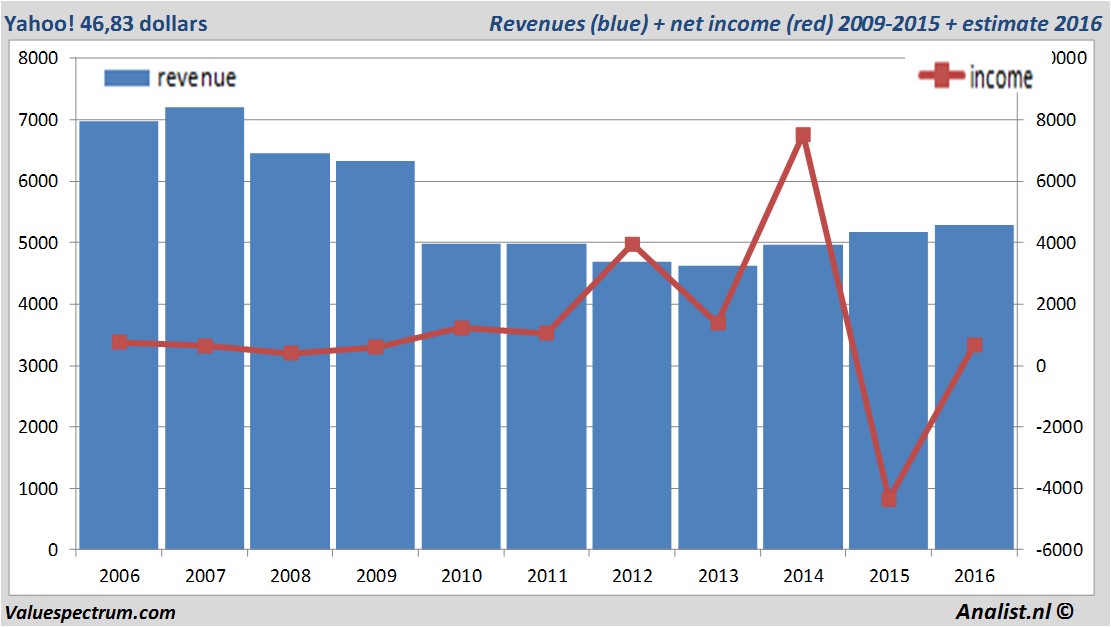Click the 2009 income data marker

pos(376,347)
